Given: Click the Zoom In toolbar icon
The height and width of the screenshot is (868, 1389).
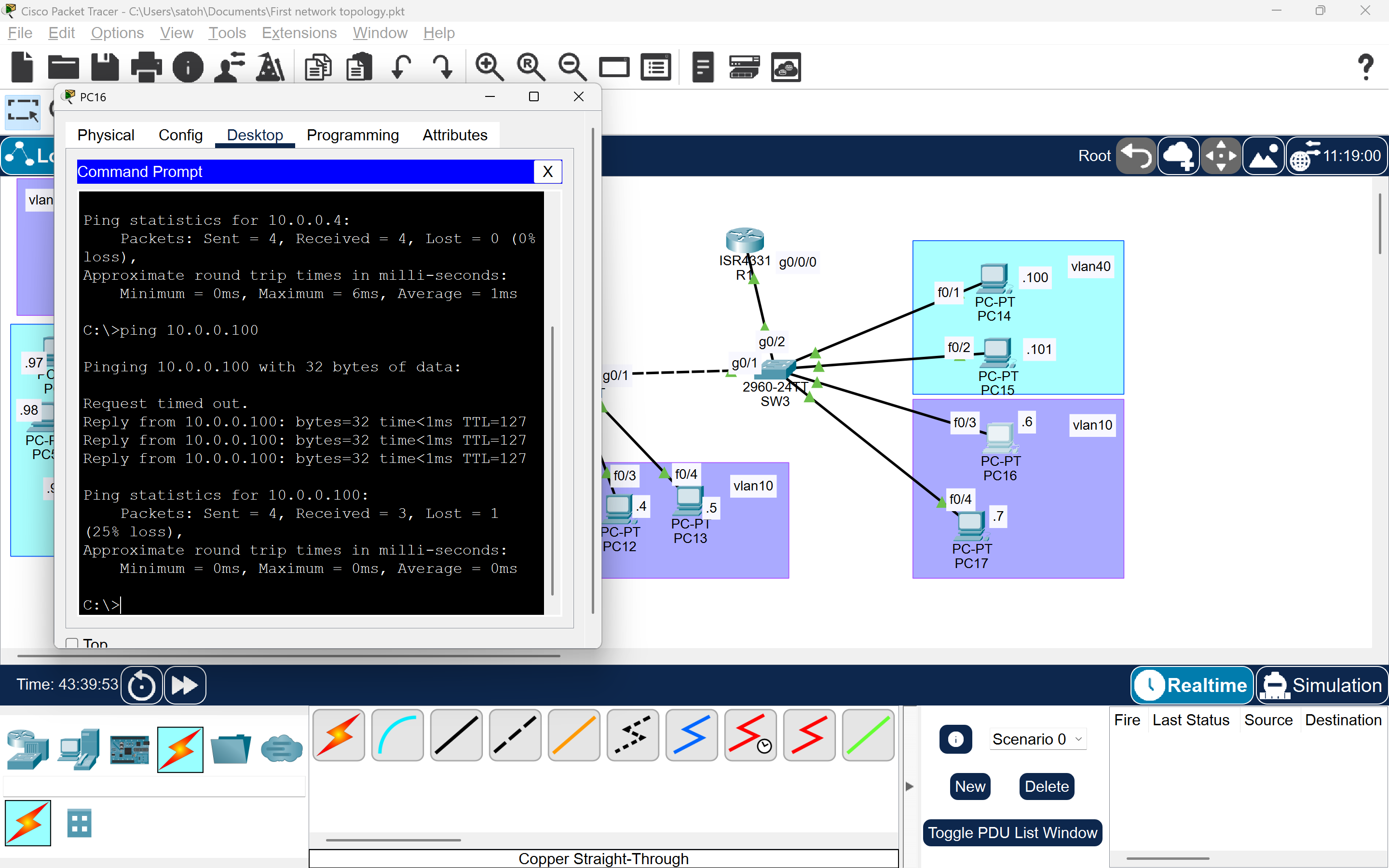Looking at the screenshot, I should 489,67.
